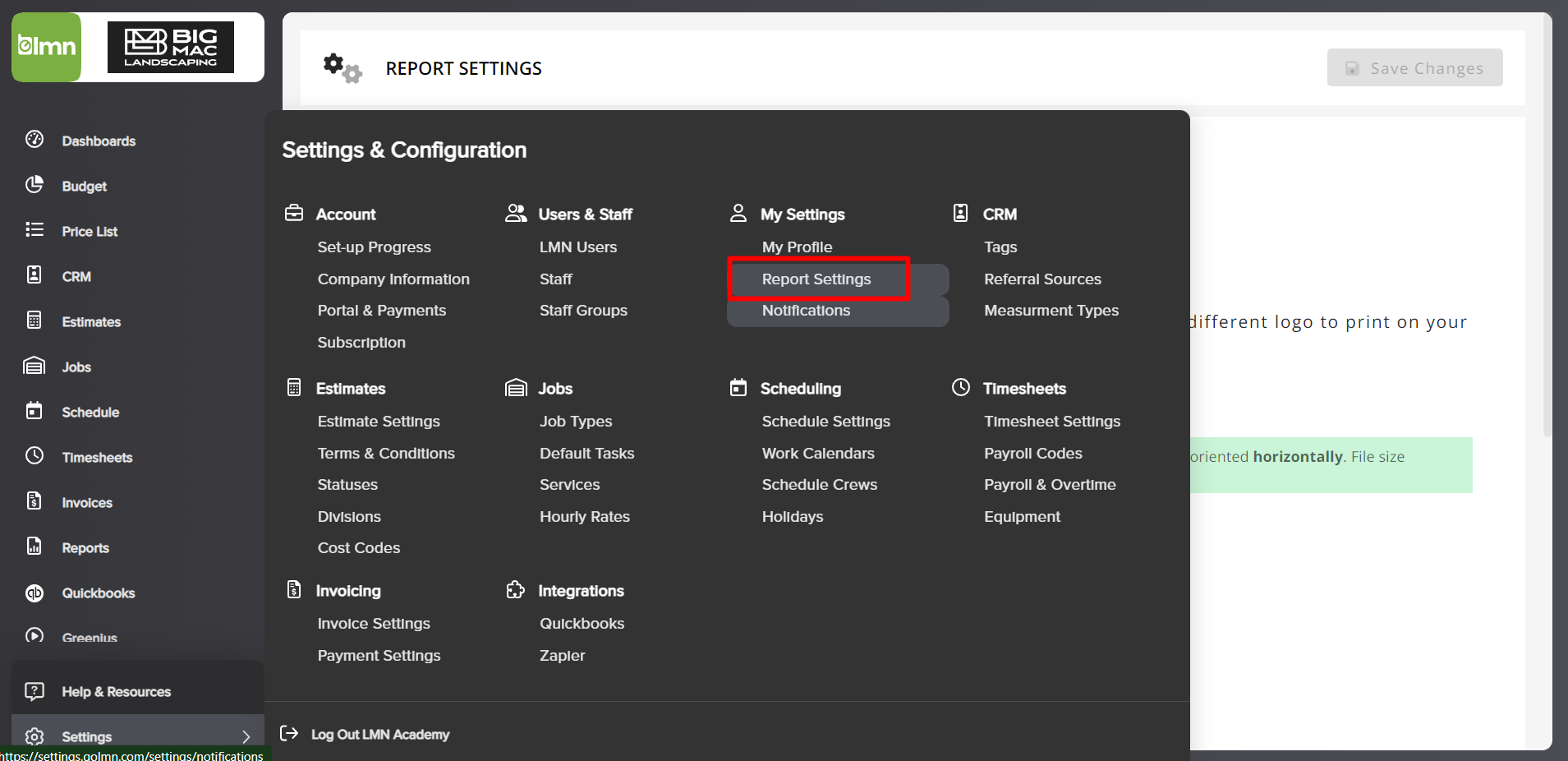Select Budget in the left sidebar

(x=85, y=186)
